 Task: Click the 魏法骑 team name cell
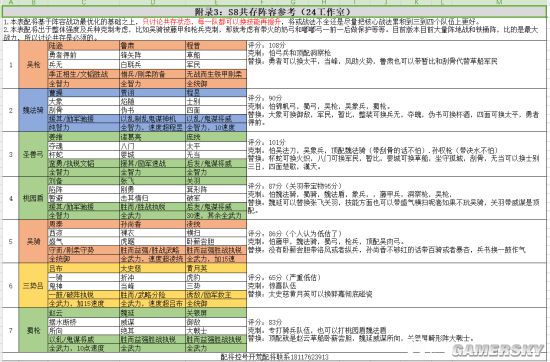(x=33, y=110)
